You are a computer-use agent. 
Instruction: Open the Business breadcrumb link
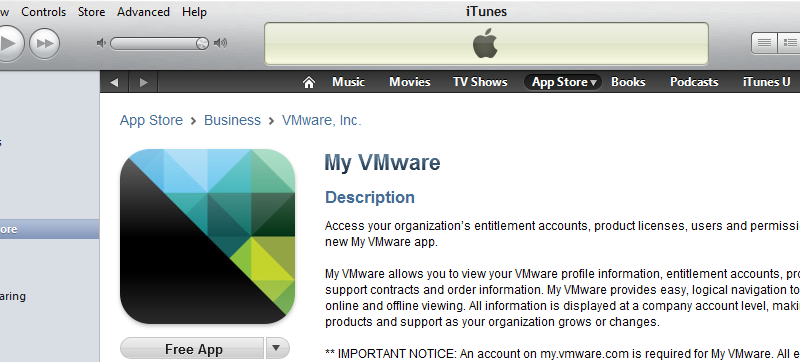[232, 120]
